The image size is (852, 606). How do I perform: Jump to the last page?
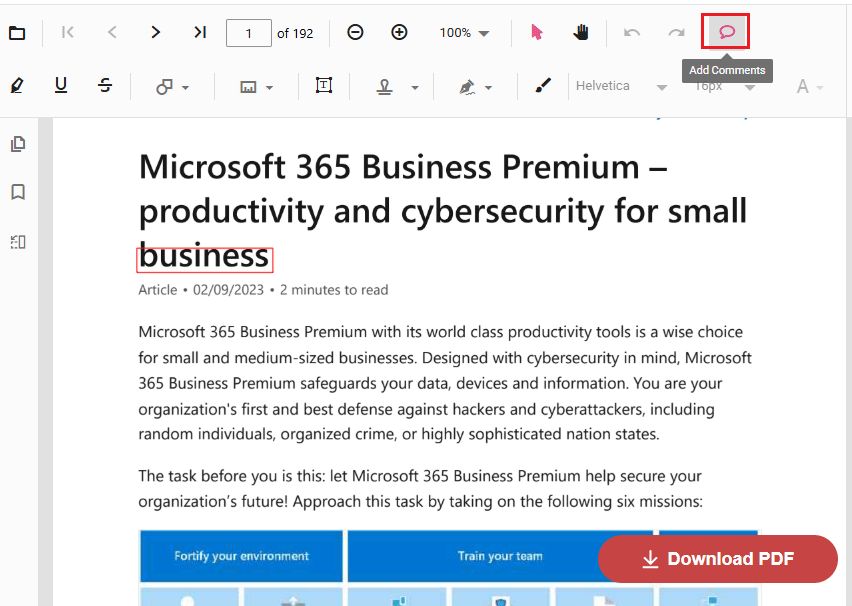click(200, 33)
